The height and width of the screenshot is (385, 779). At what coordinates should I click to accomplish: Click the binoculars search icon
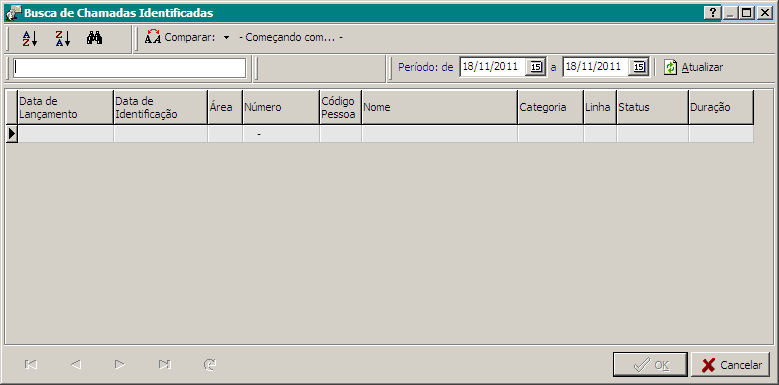point(94,38)
